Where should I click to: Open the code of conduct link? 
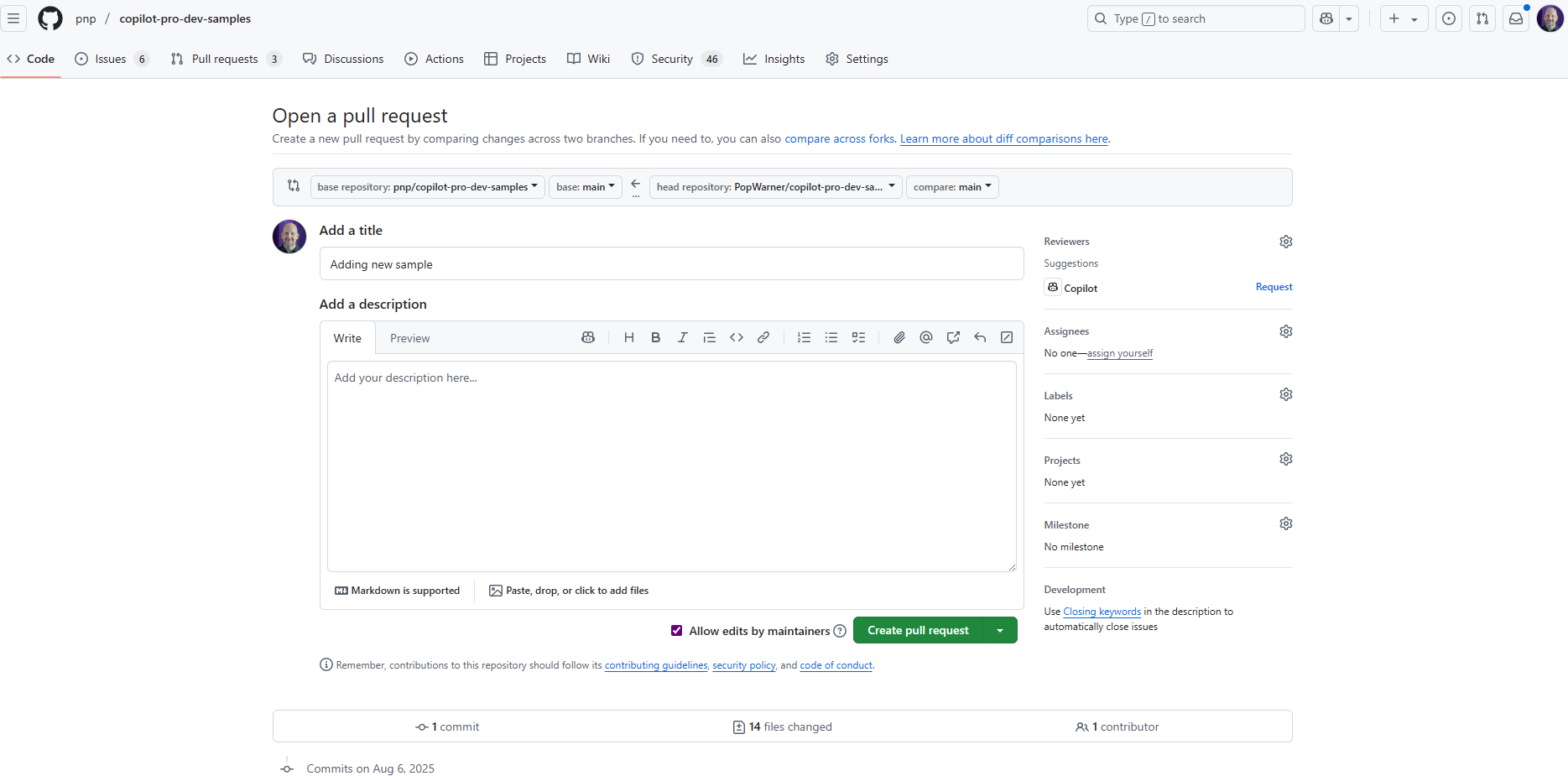tap(836, 665)
